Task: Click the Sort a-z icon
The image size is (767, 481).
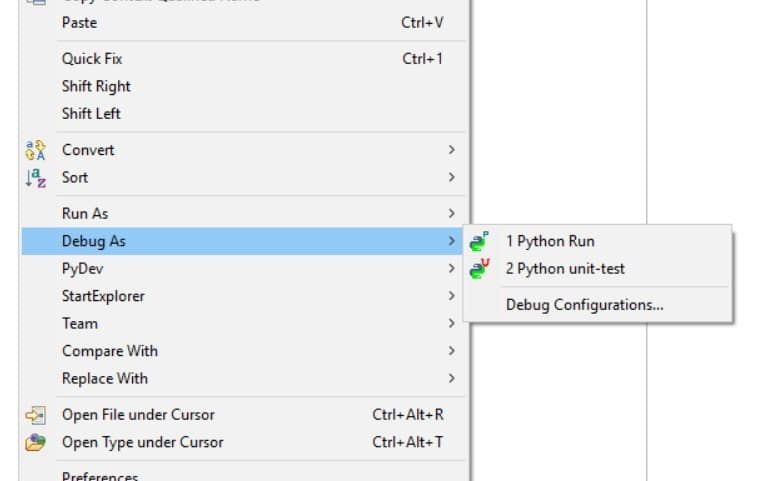Action: pos(35,178)
